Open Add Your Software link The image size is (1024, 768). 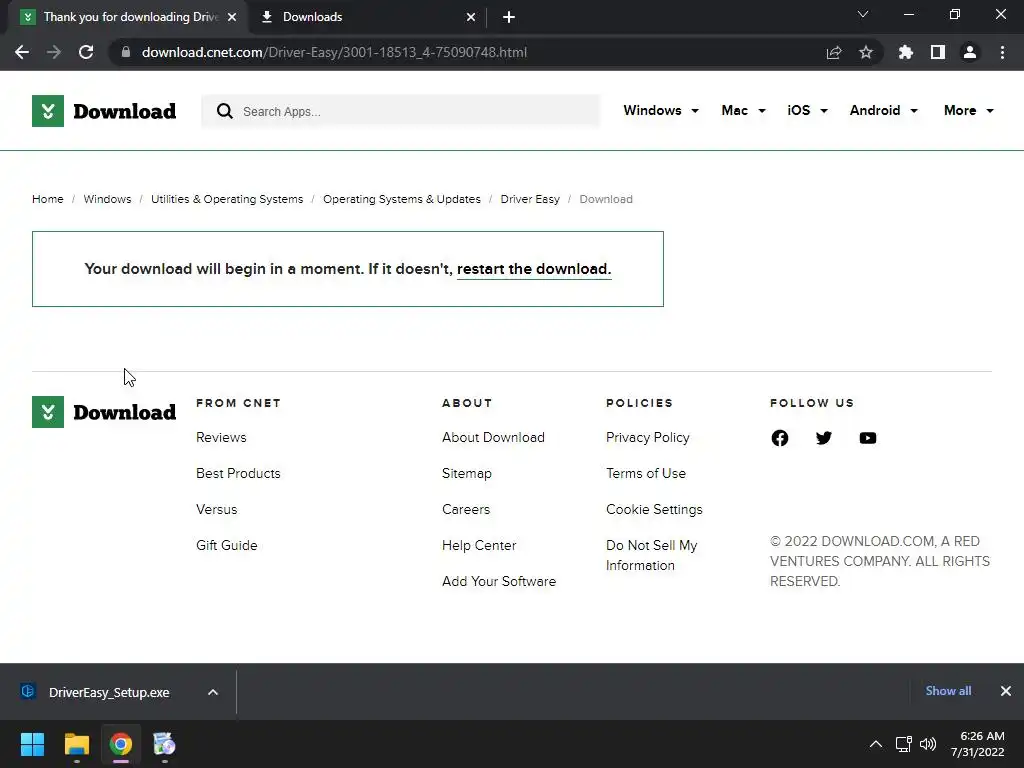[x=498, y=581]
